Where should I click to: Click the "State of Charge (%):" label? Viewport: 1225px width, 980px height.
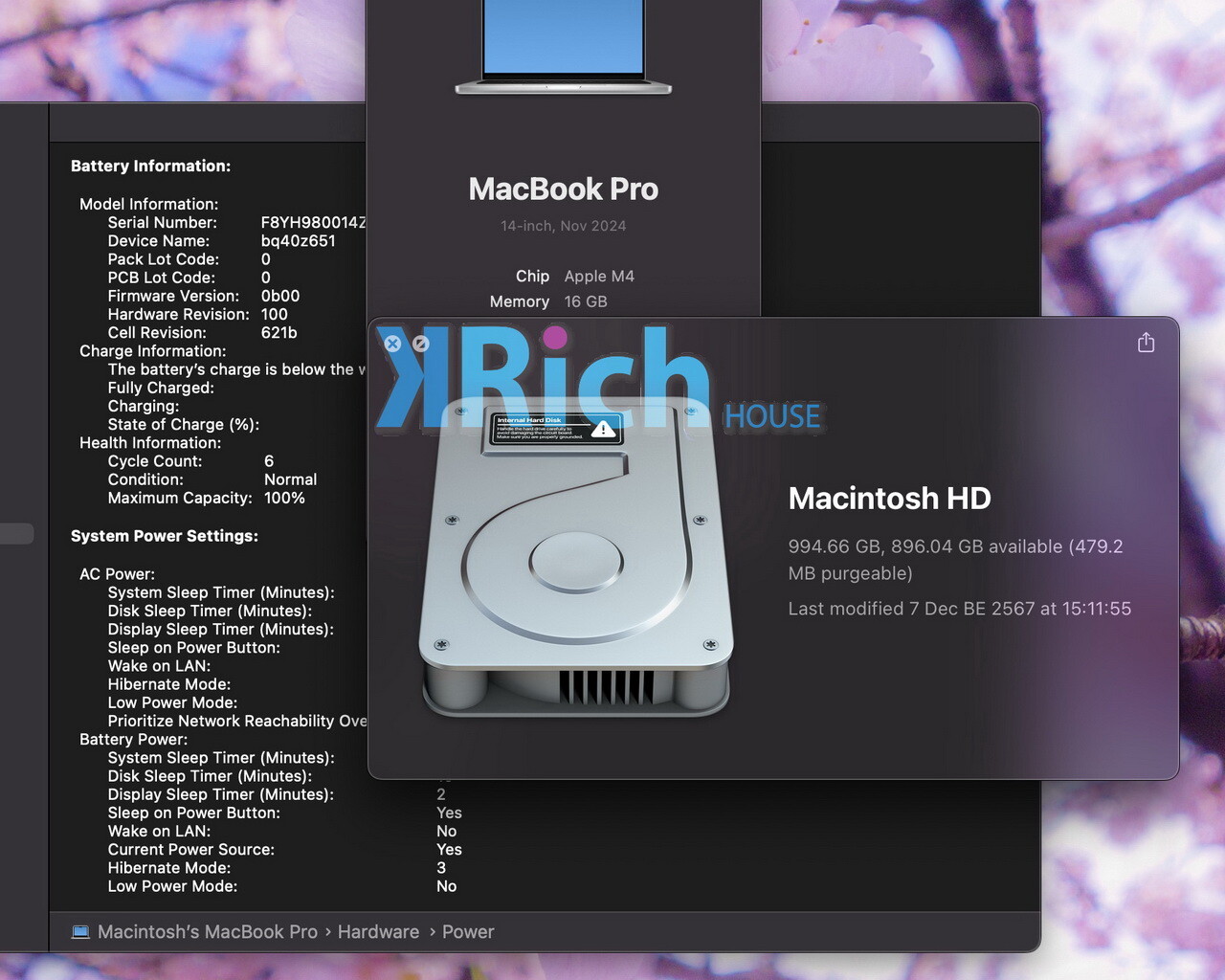point(184,425)
